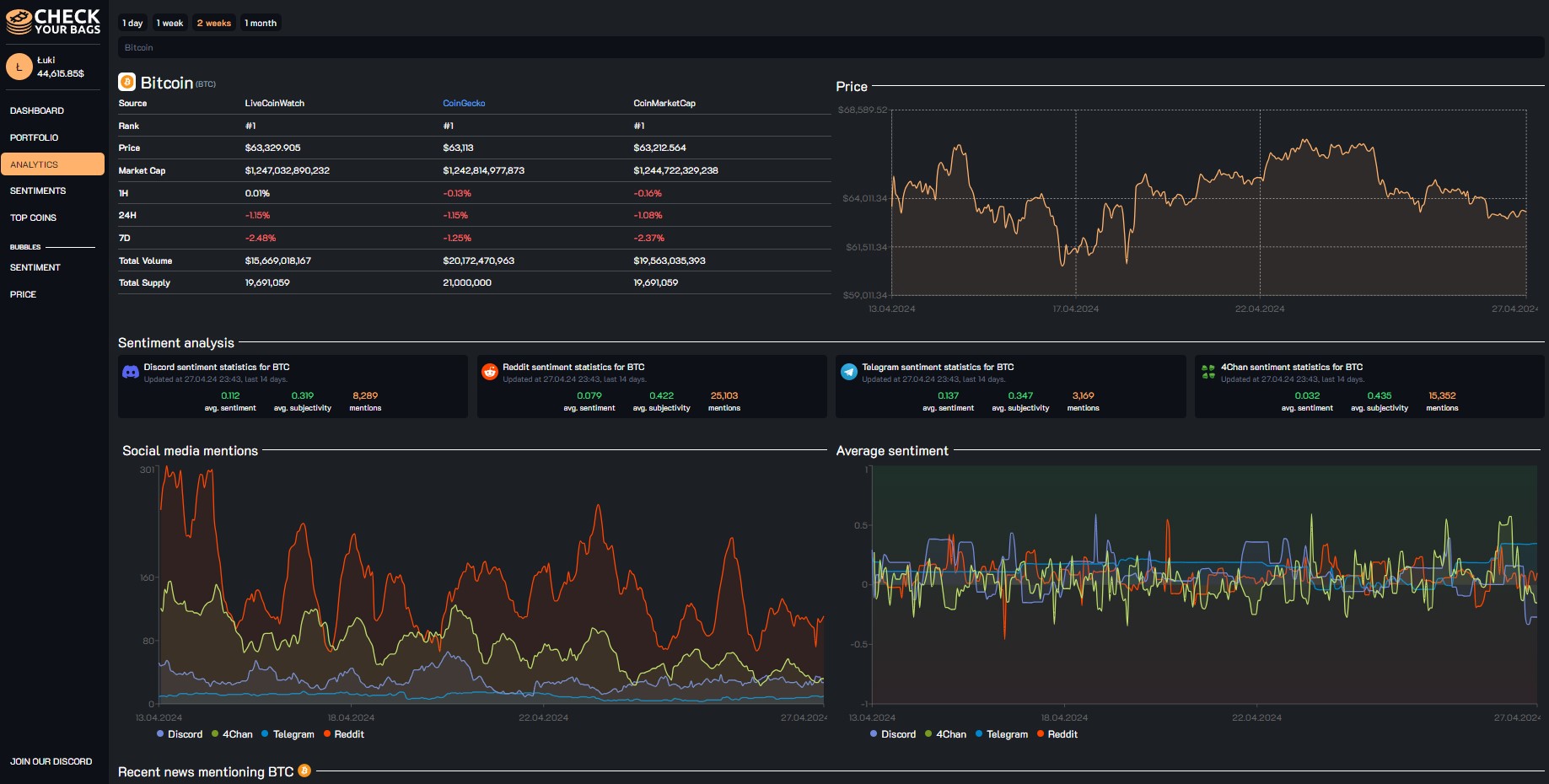Click the LiveCoinWatch price $63,329.905

pos(272,148)
